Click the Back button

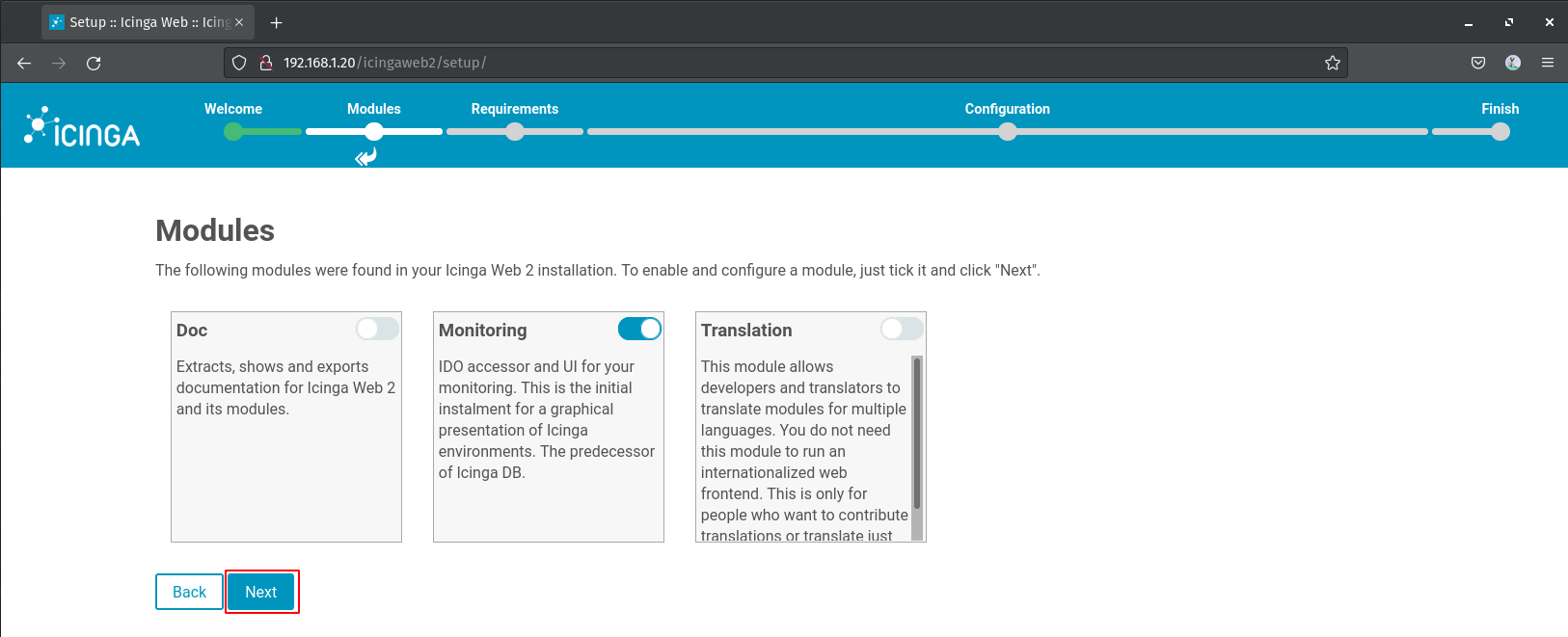tap(189, 592)
